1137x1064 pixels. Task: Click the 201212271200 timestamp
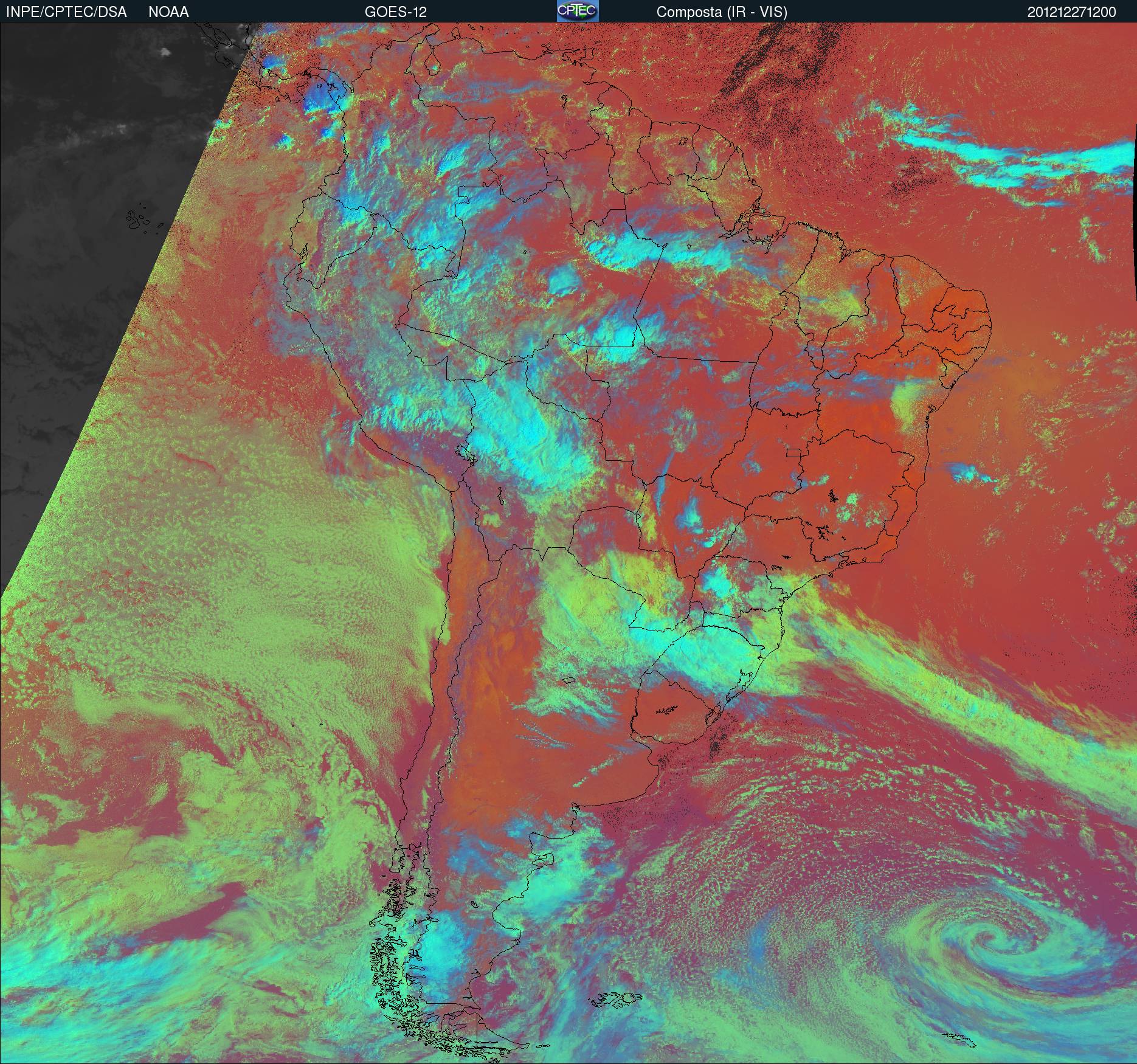point(1072,12)
